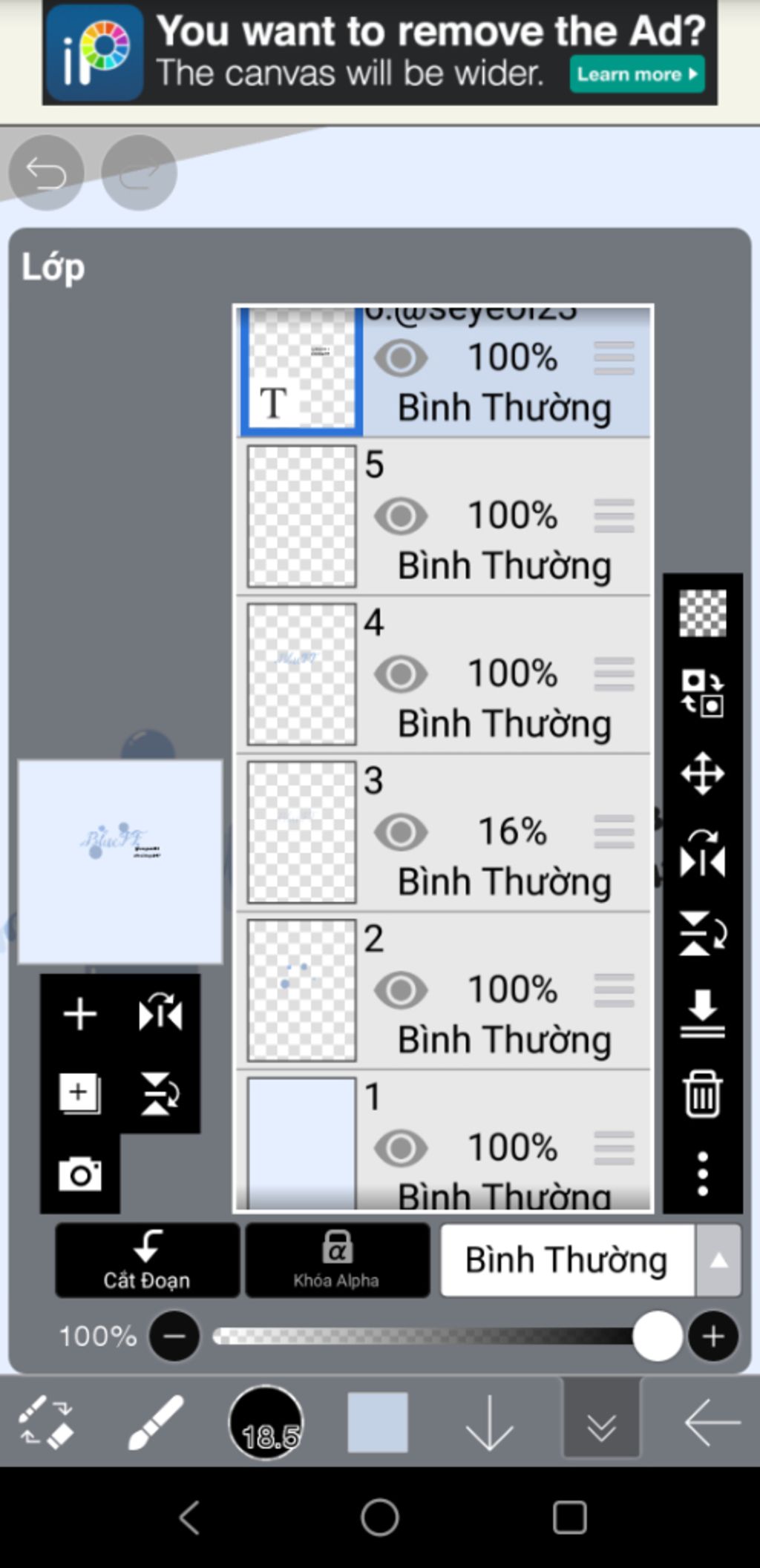Tap the delete layer trash icon
This screenshot has height=1568, width=760.
coord(702,1094)
